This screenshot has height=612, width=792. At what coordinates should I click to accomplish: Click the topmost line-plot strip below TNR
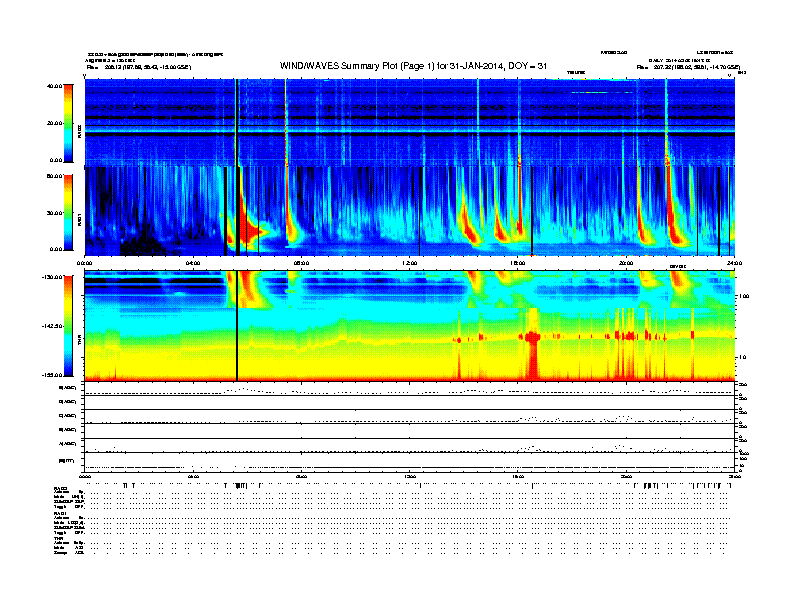[410, 389]
